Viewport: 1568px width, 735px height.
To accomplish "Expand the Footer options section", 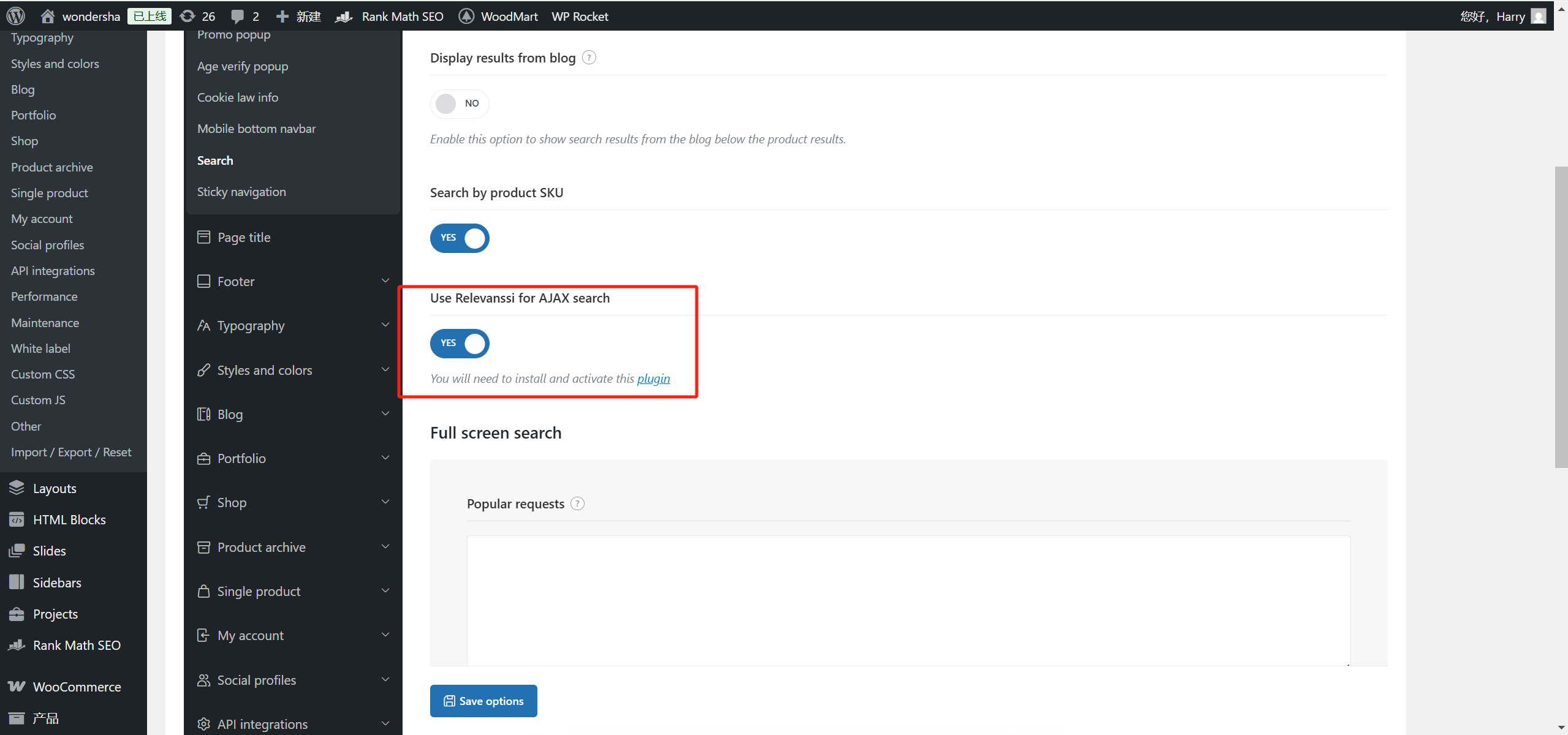I will pyautogui.click(x=293, y=281).
